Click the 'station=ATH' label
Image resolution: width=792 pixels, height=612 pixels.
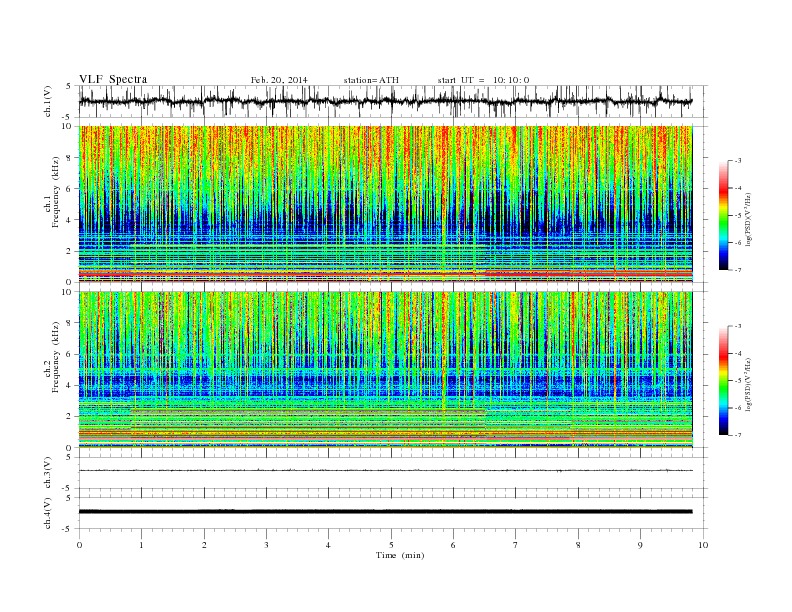(x=371, y=80)
